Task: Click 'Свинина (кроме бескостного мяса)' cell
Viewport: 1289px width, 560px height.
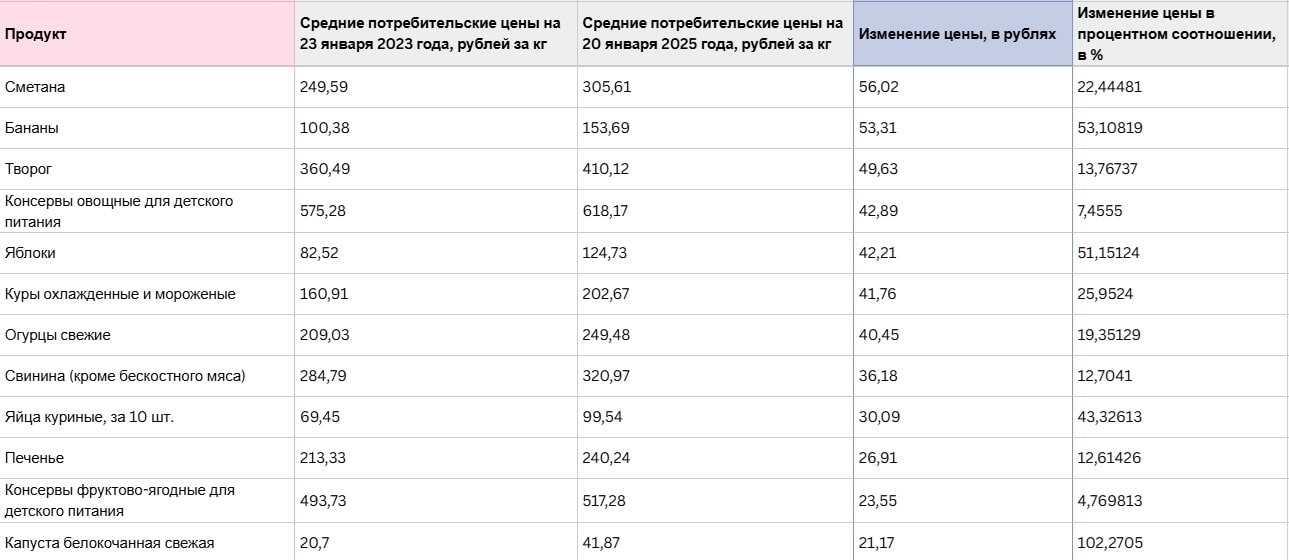Action: pyautogui.click(x=125, y=376)
